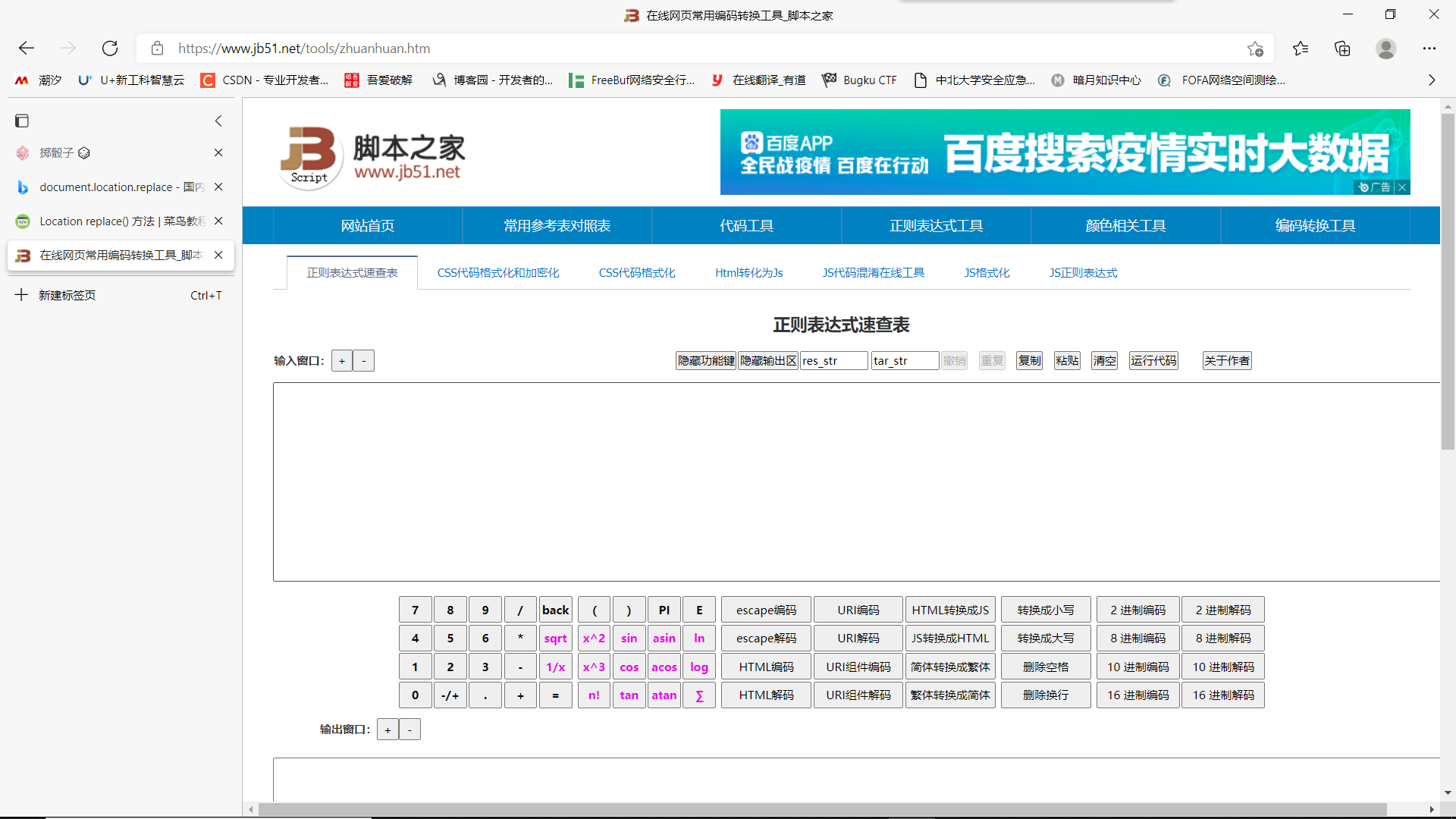Click the vertical page scrollbar
The height and width of the screenshot is (819, 1456).
click(x=1448, y=281)
